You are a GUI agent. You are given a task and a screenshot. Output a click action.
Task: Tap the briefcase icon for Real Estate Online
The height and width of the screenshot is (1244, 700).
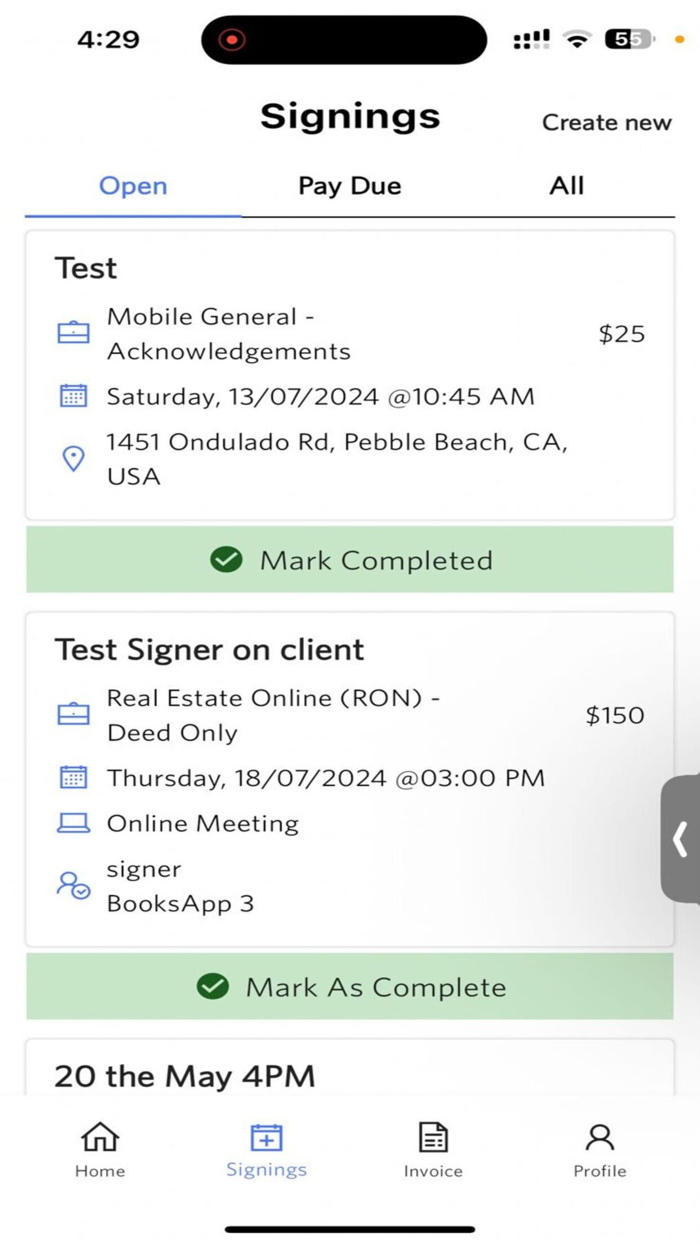73,714
